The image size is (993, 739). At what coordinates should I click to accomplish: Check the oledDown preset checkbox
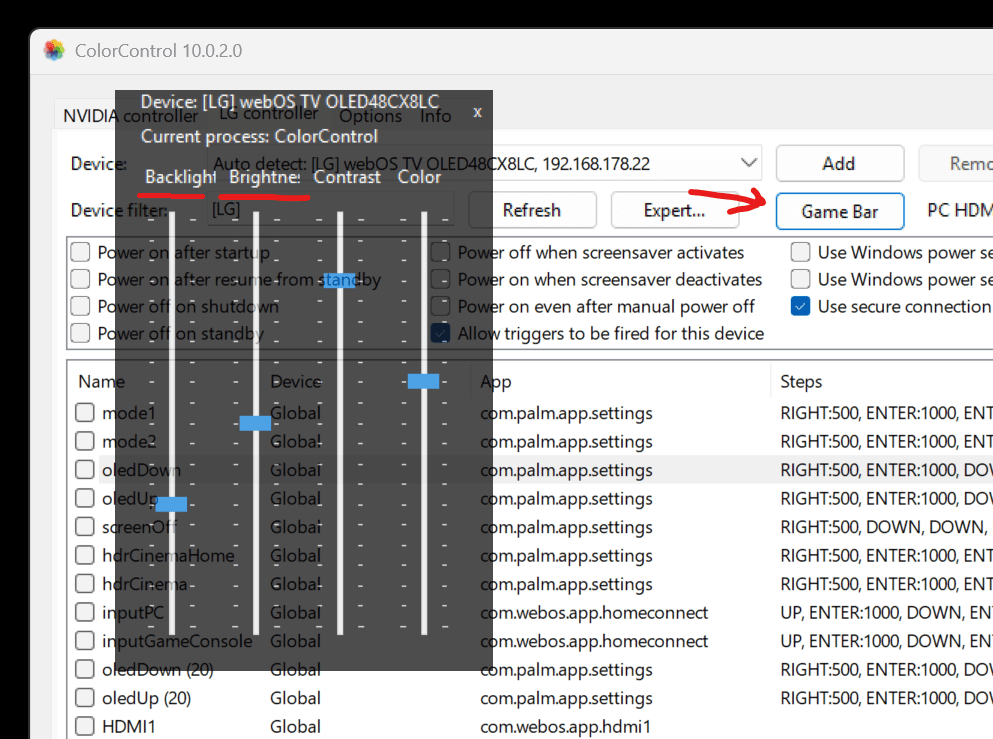tap(85, 470)
